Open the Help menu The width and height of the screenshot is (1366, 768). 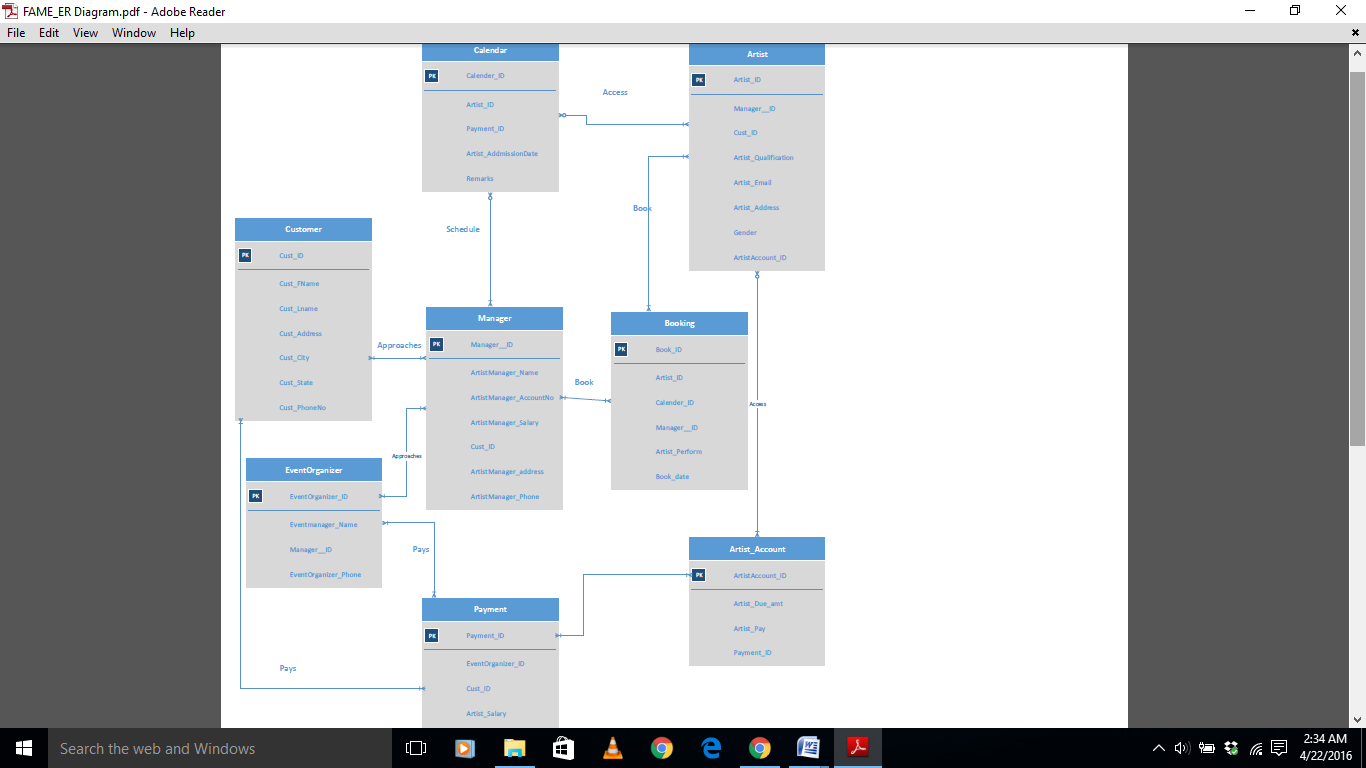182,33
